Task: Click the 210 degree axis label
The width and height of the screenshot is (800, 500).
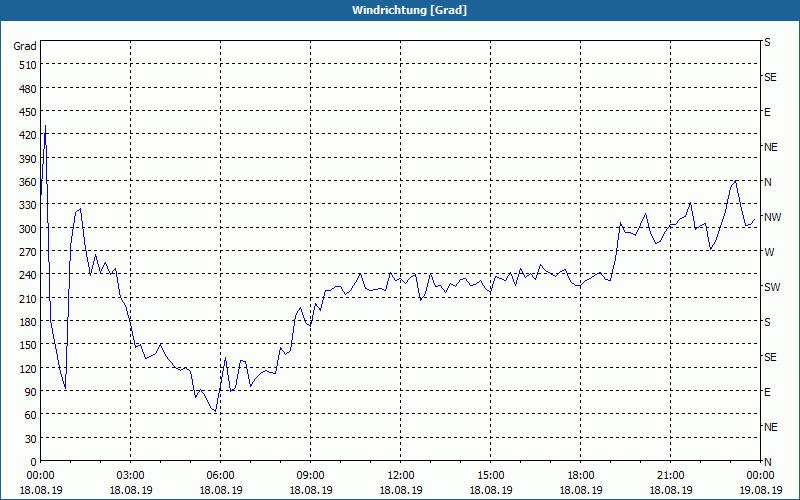Action: coord(28,298)
